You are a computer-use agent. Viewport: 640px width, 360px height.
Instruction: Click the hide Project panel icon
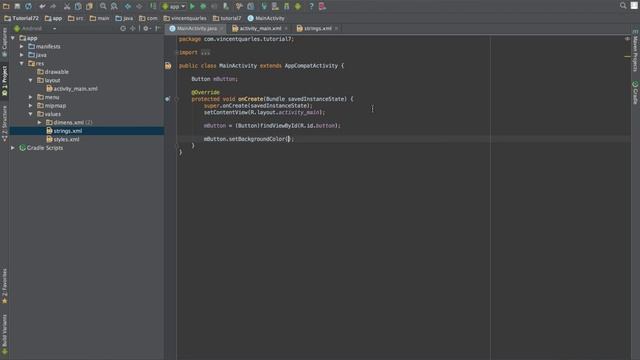(158, 29)
